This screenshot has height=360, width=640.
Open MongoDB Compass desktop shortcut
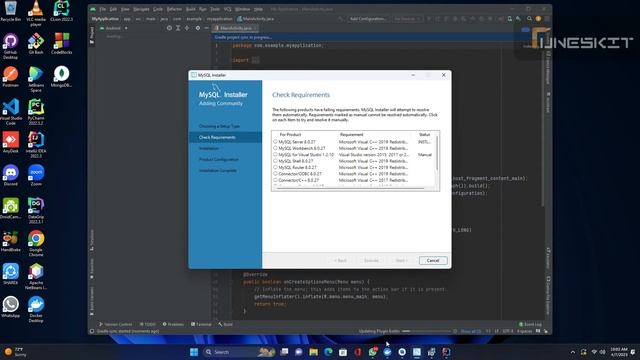click(x=62, y=77)
